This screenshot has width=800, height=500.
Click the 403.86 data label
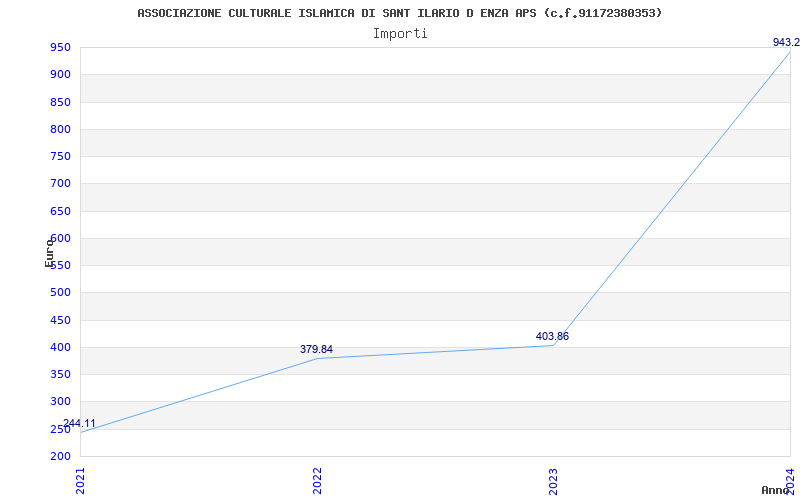552,337
